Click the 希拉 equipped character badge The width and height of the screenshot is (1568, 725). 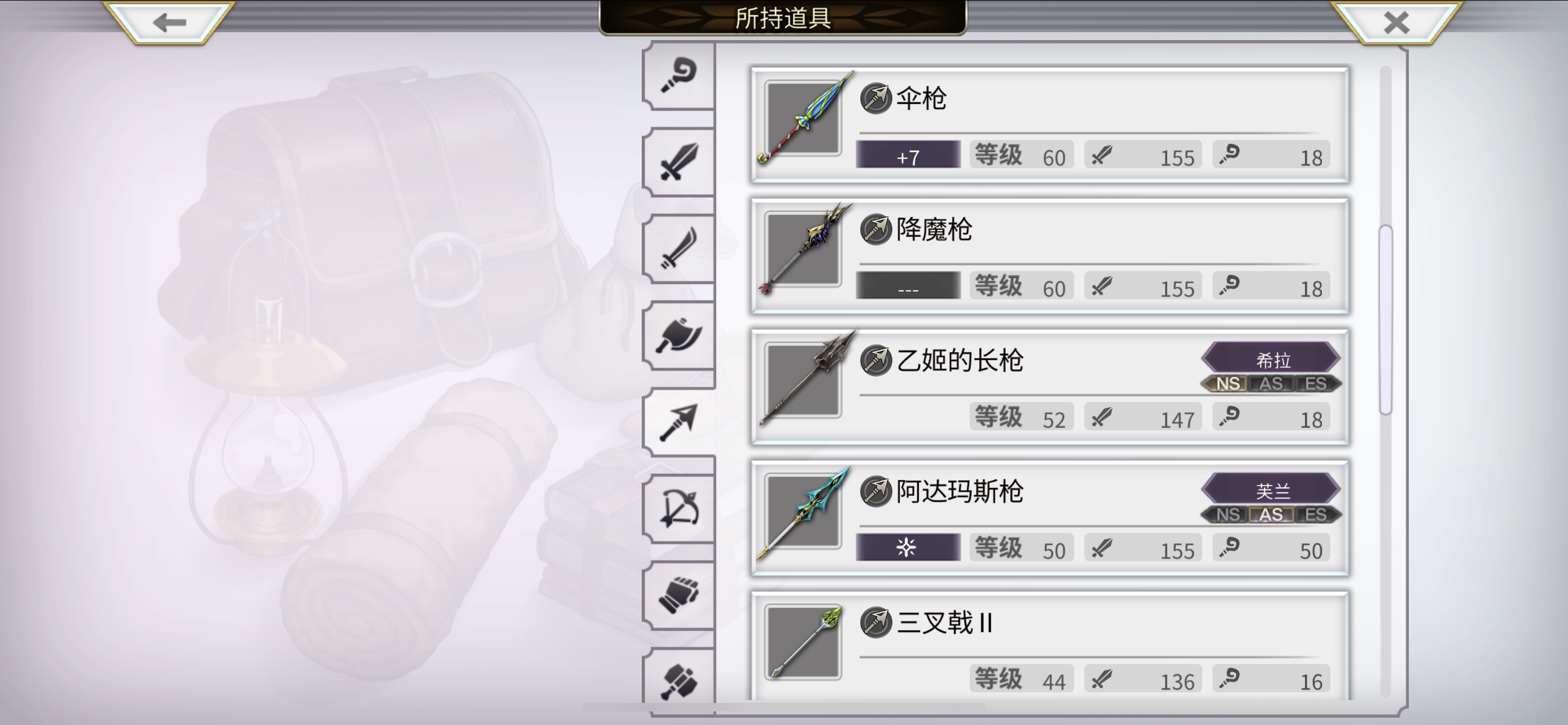[1272, 359]
